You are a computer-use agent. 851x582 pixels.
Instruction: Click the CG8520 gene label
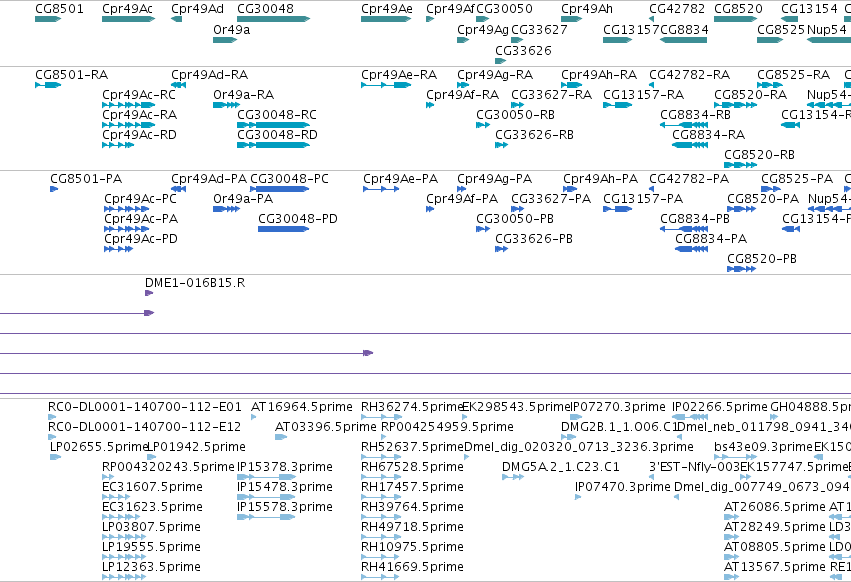click(x=738, y=9)
